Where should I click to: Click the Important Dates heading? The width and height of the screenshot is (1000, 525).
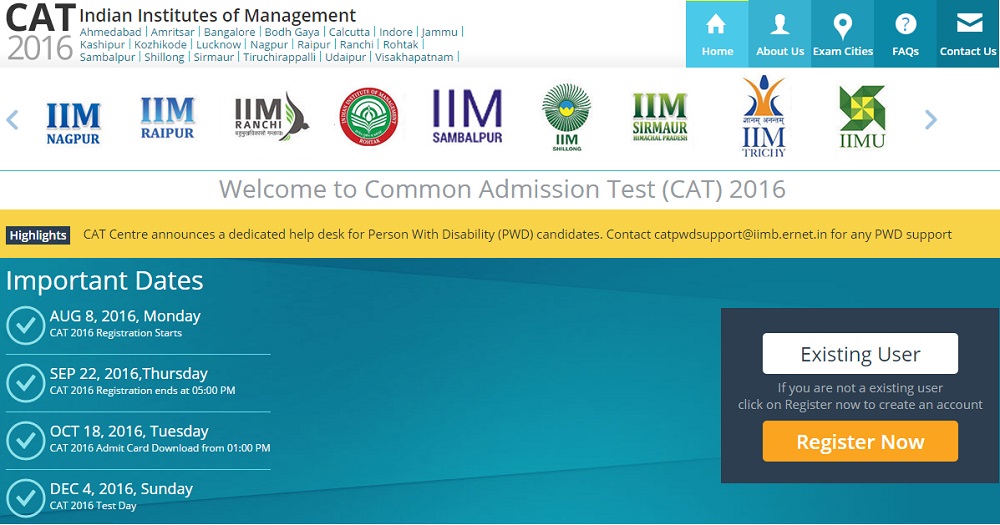(x=105, y=281)
